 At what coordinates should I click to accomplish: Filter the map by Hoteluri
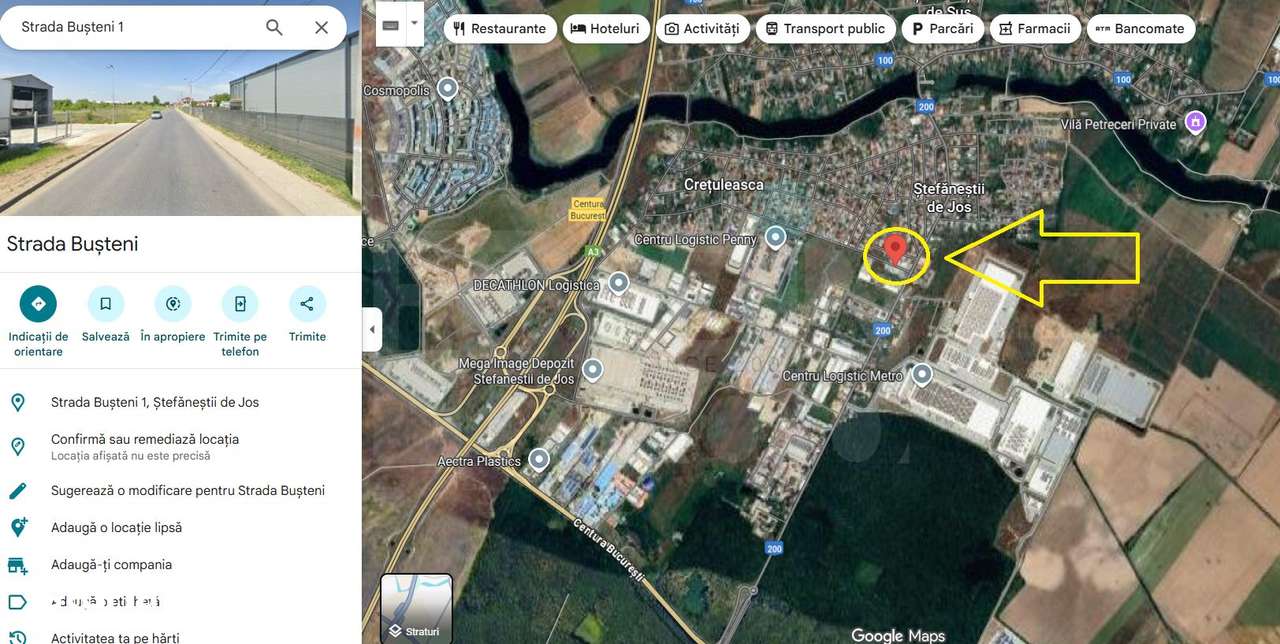[605, 29]
